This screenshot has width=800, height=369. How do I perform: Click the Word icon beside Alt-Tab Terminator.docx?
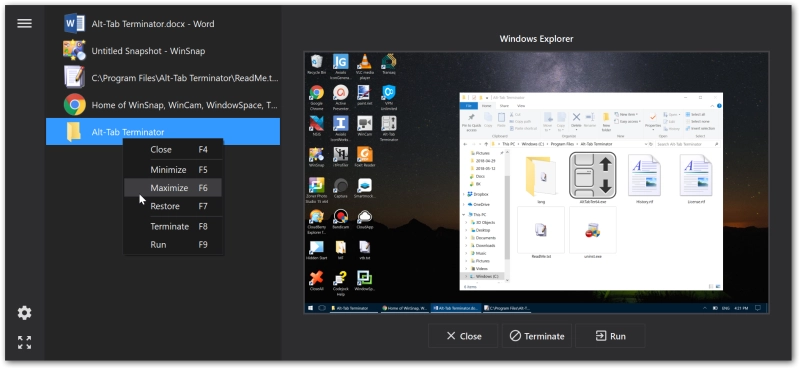click(74, 23)
